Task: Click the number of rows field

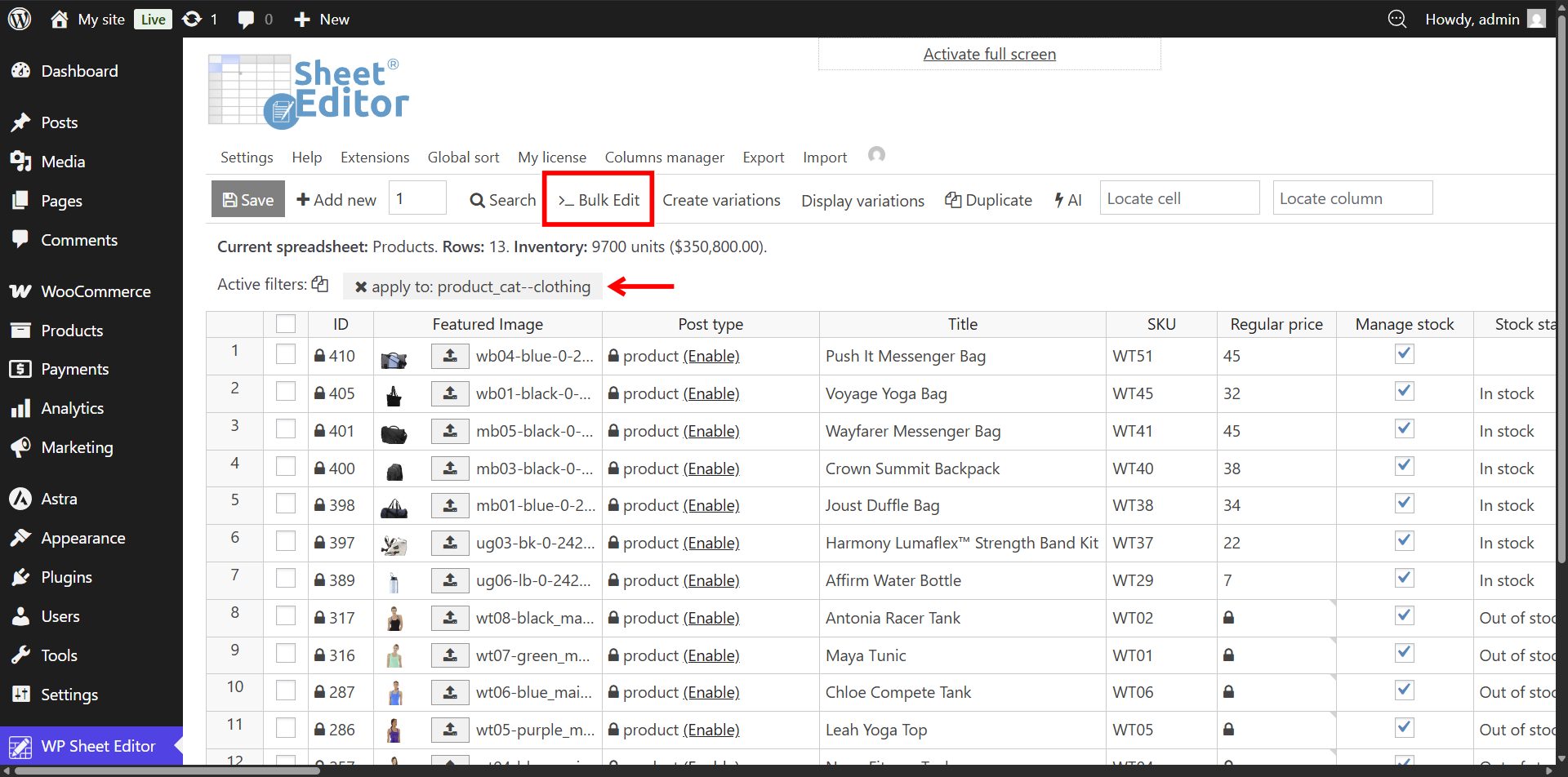Action: tap(417, 198)
